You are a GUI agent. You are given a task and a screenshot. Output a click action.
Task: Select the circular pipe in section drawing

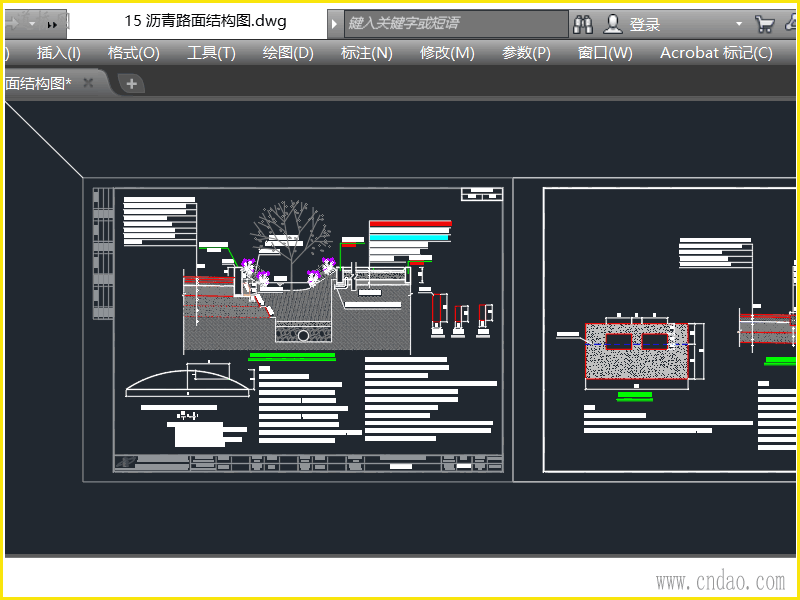coord(303,335)
